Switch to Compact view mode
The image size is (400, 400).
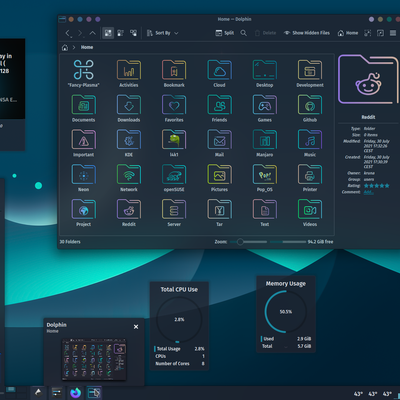(x=120, y=33)
